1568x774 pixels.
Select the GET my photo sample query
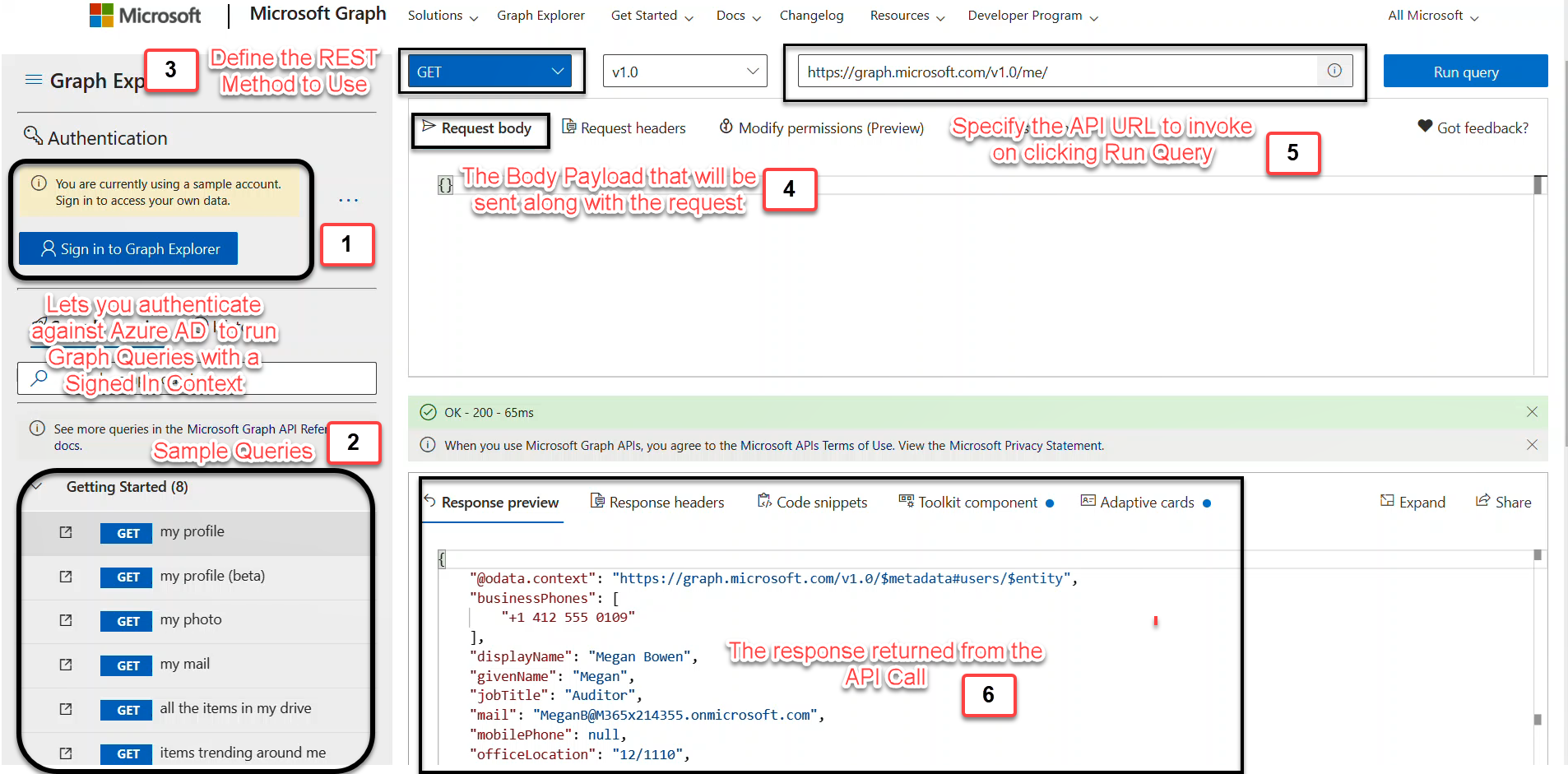pos(196,620)
